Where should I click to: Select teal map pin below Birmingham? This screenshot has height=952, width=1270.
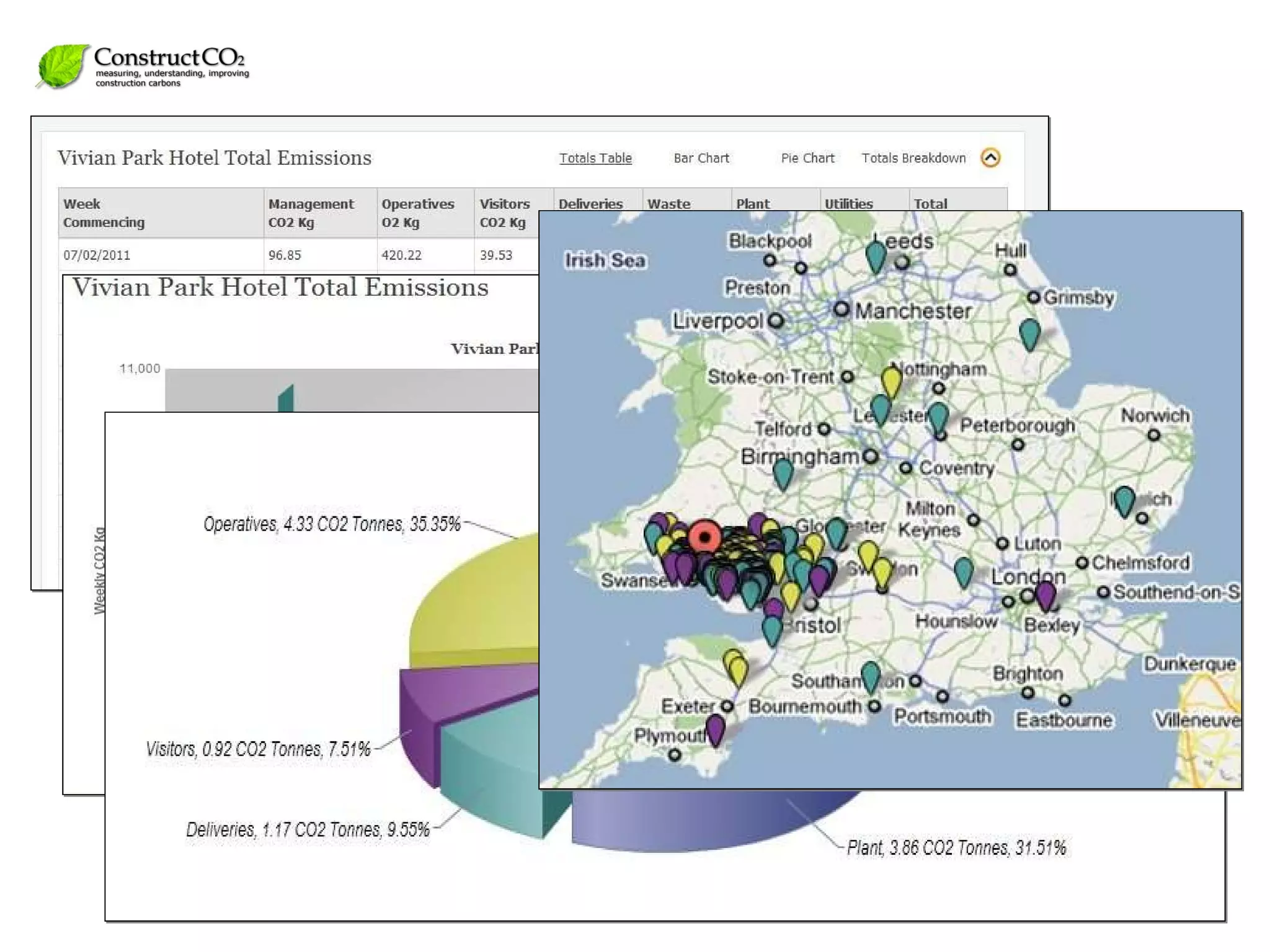point(783,472)
